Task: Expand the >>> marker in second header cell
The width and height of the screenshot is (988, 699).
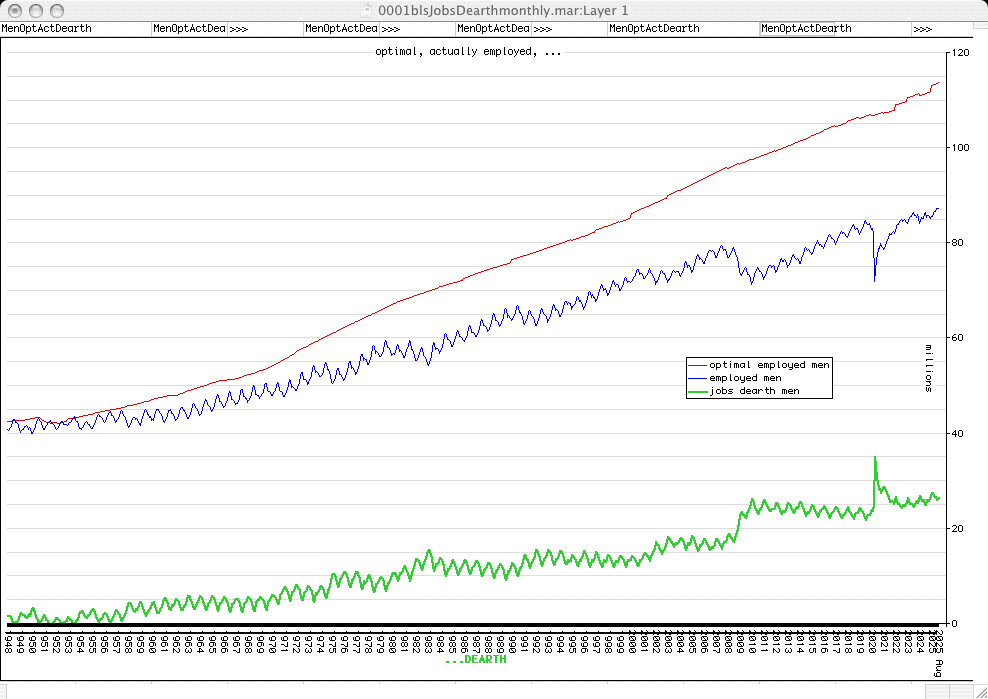Action: [238, 29]
